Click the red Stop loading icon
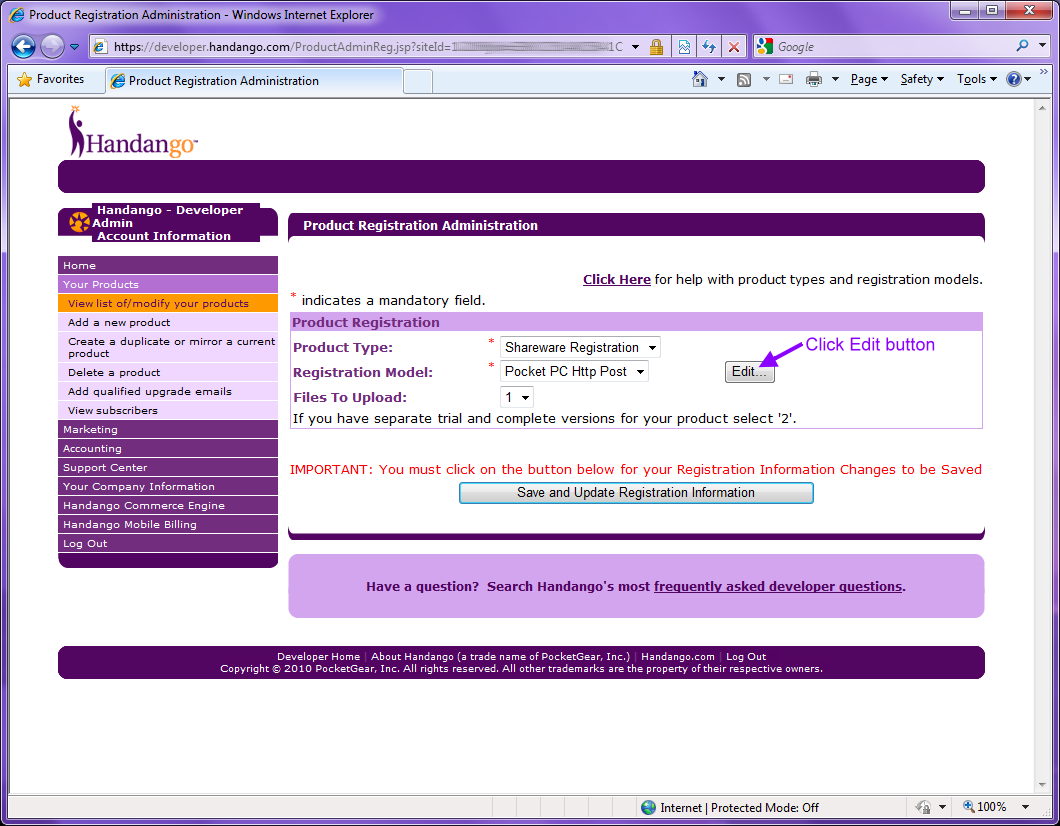This screenshot has width=1060, height=826. (733, 47)
